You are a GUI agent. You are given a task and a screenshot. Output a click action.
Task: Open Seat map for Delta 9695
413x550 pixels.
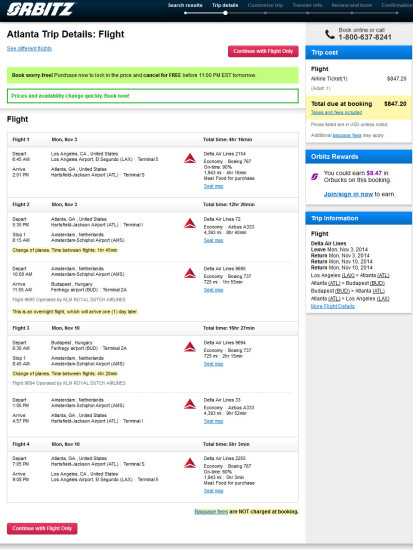[213, 290]
